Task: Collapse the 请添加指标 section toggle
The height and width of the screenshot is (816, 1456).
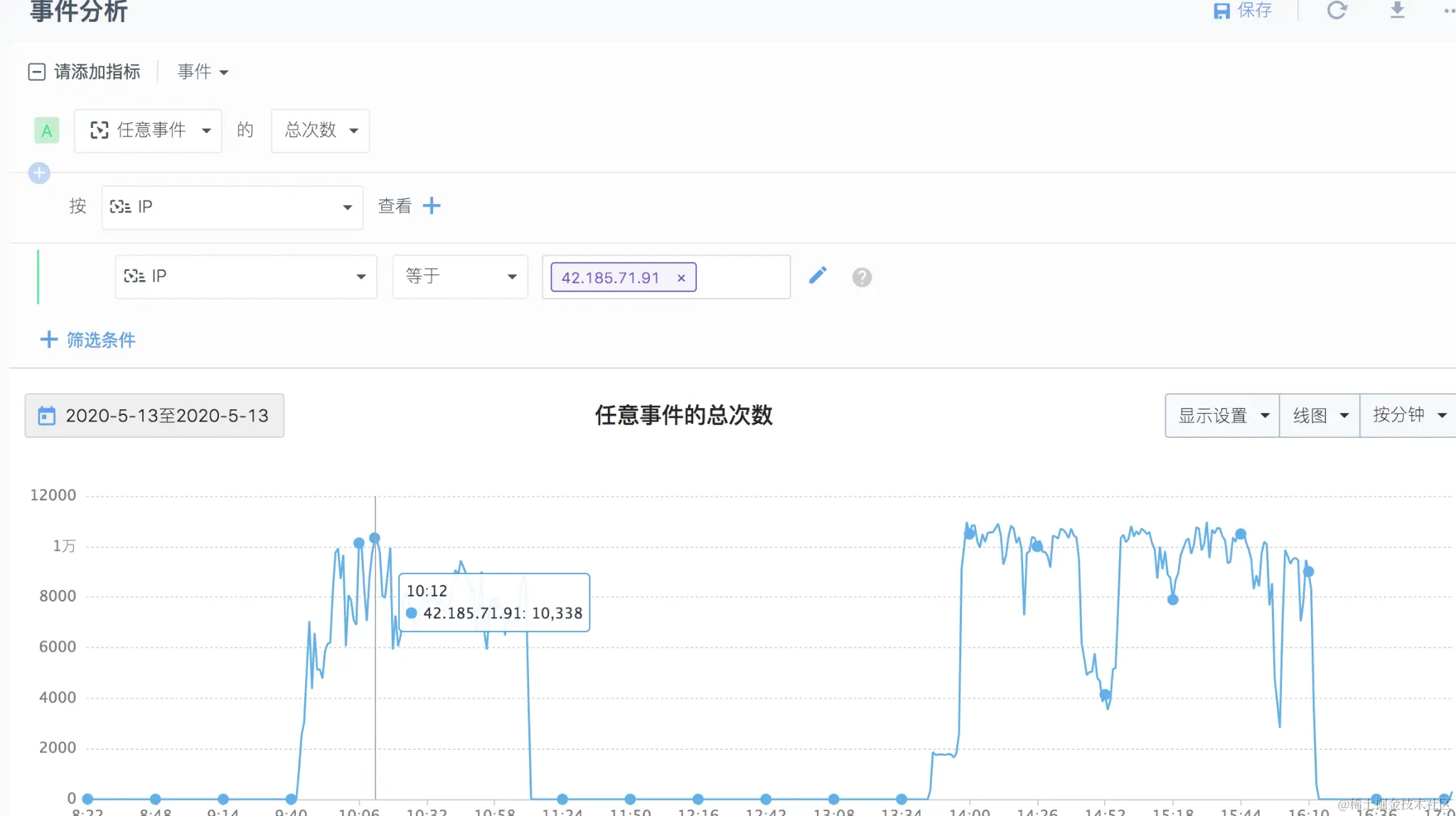Action: tap(36, 72)
